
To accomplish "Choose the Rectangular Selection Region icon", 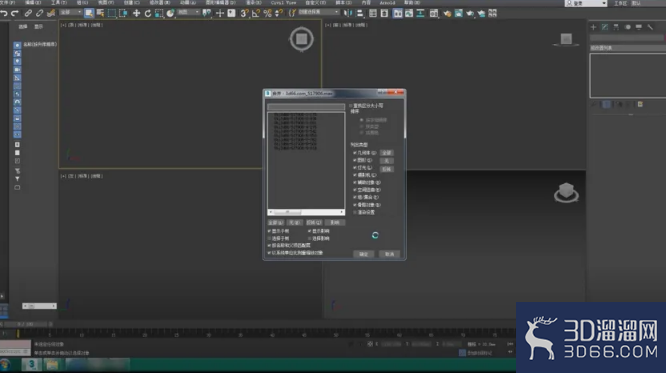I will [x=112, y=13].
